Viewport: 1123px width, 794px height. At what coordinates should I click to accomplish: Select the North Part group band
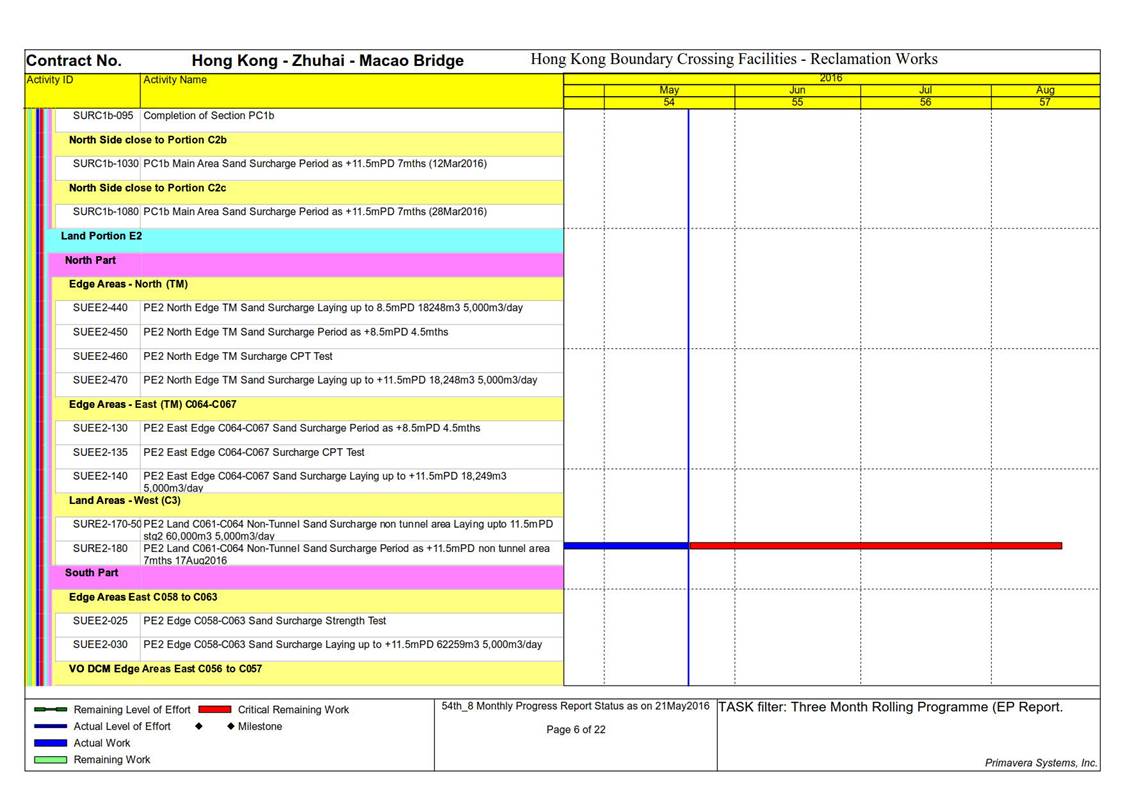click(x=307, y=265)
